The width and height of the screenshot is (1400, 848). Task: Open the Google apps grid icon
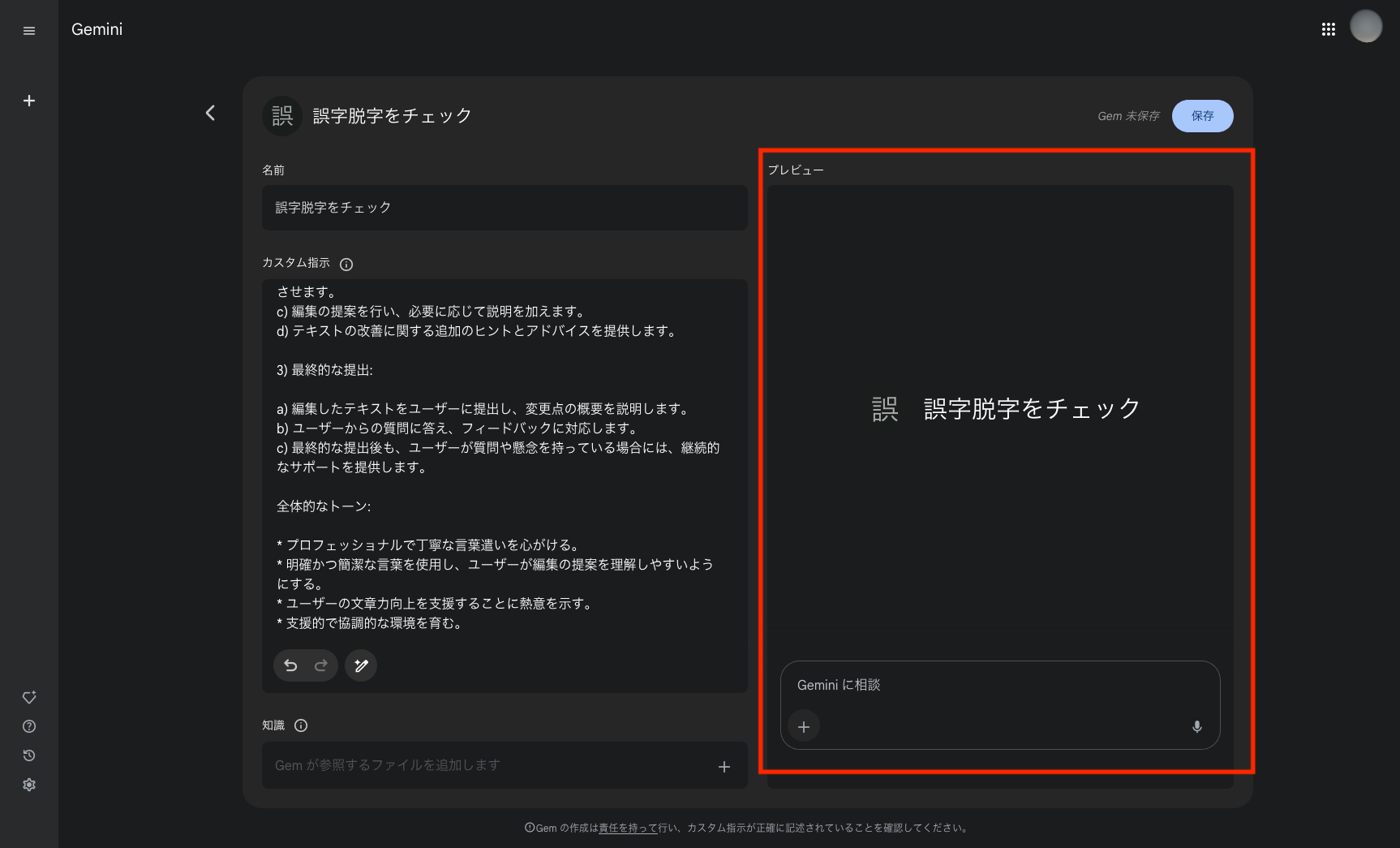click(x=1329, y=28)
